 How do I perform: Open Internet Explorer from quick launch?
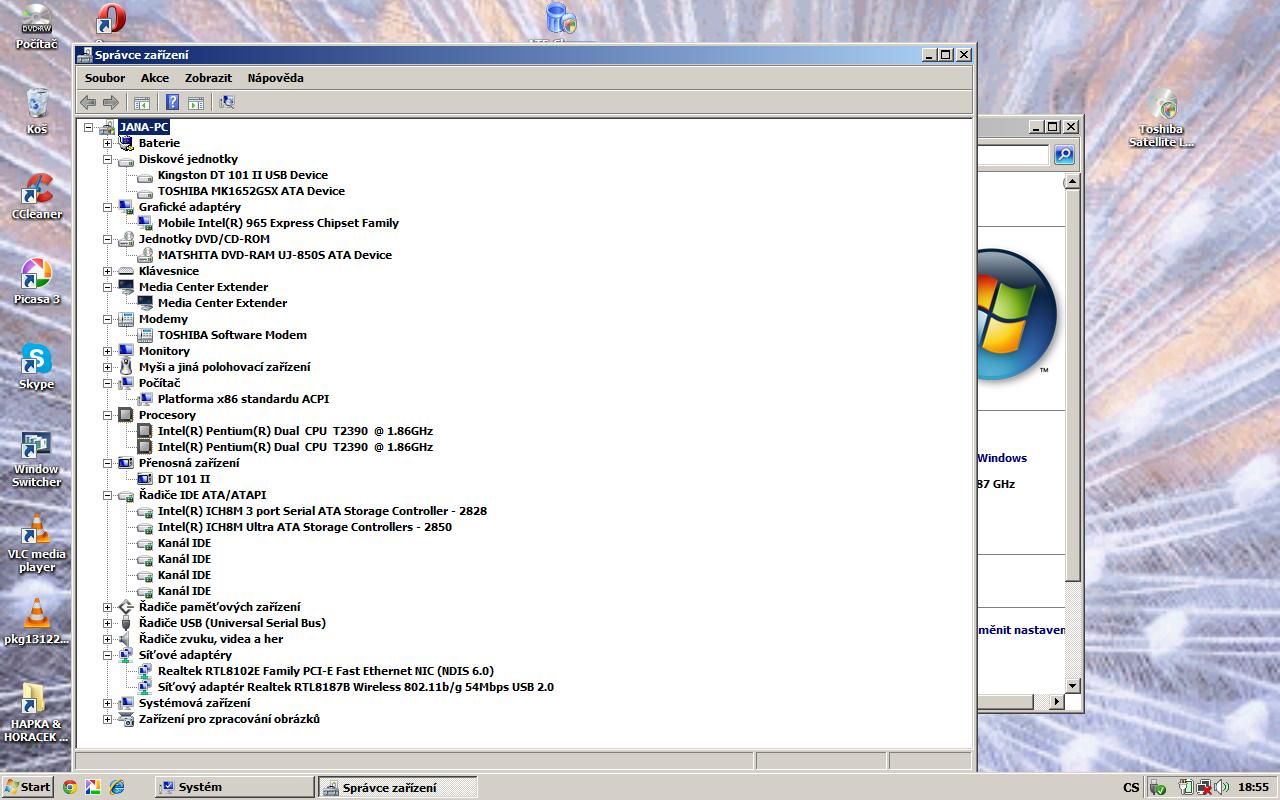point(117,787)
